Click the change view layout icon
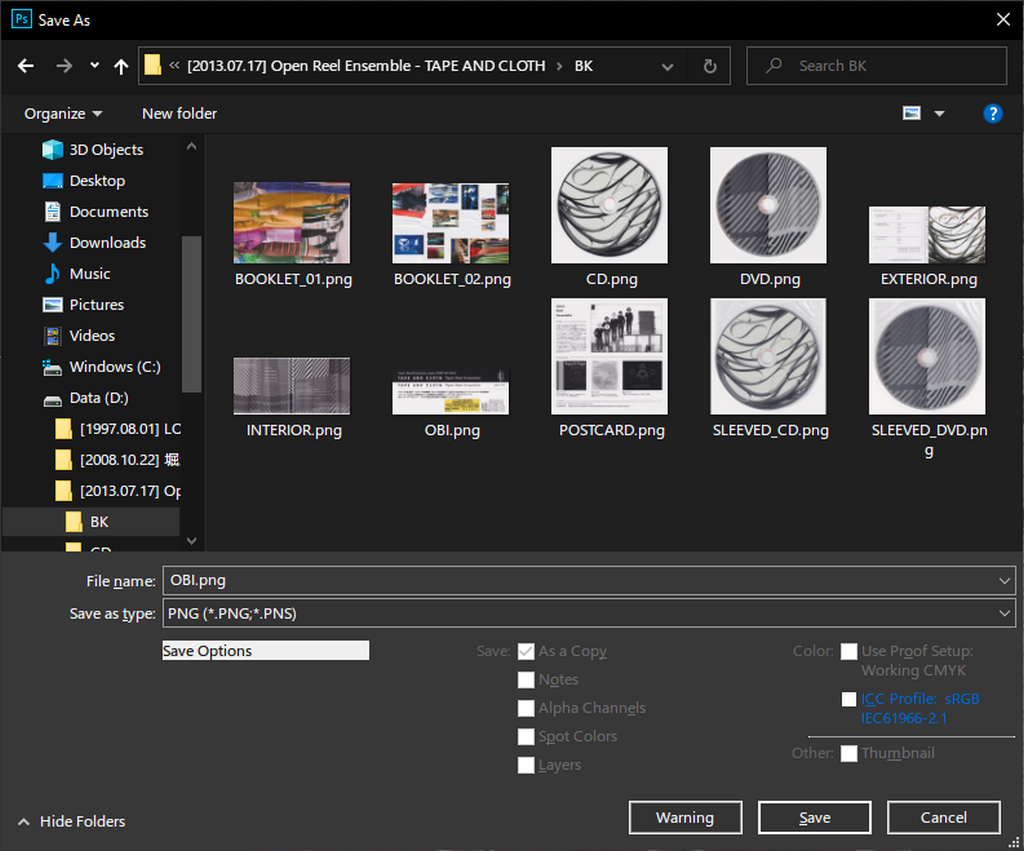The width and height of the screenshot is (1024, 851). coord(912,113)
